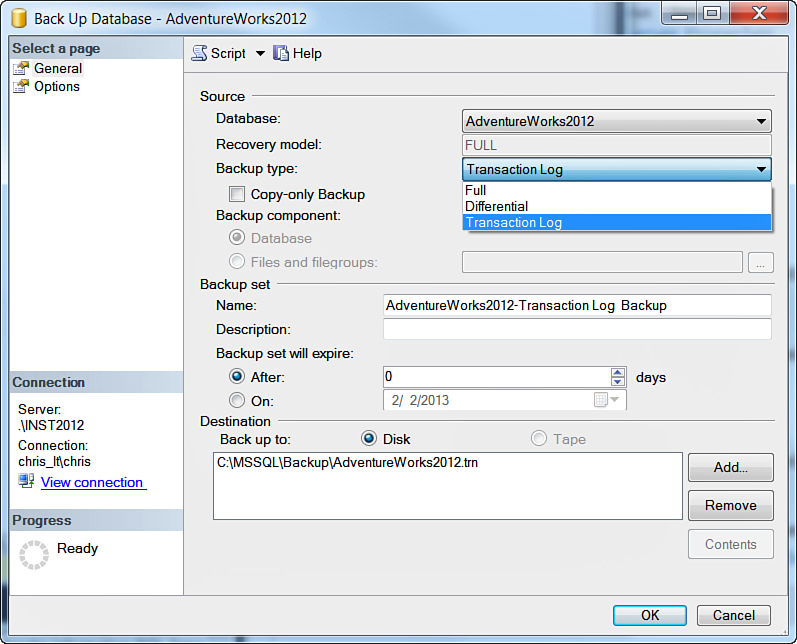Click the Ready progress spinner icon
797x644 pixels.
click(34, 554)
